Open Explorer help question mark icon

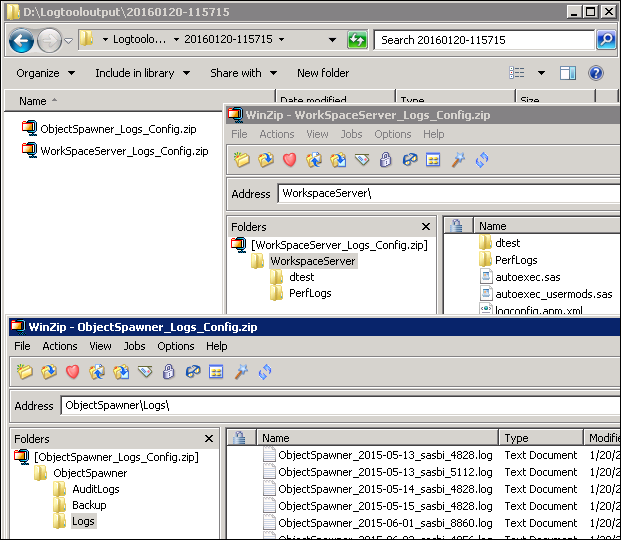(x=596, y=73)
